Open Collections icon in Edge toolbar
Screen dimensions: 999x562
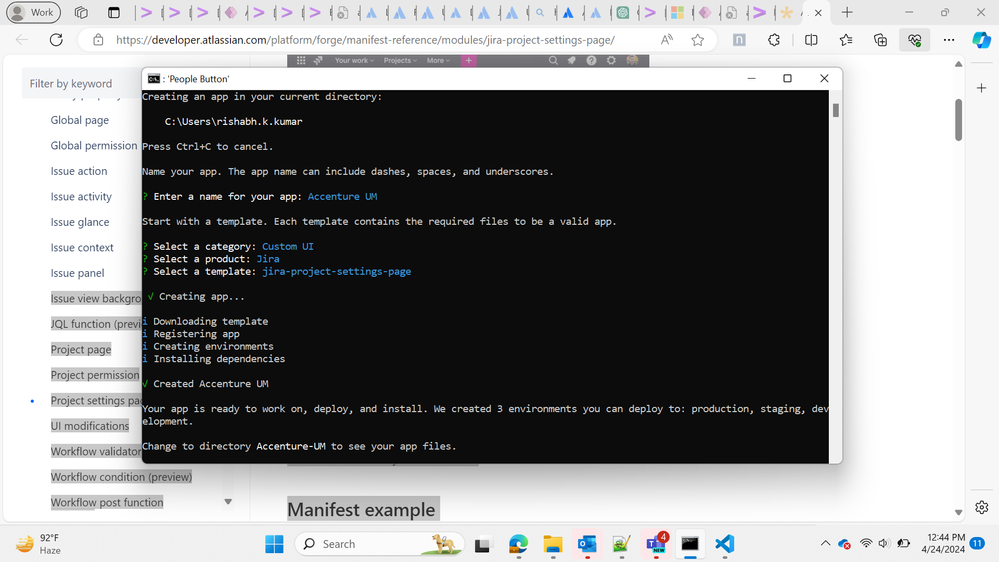point(880,40)
